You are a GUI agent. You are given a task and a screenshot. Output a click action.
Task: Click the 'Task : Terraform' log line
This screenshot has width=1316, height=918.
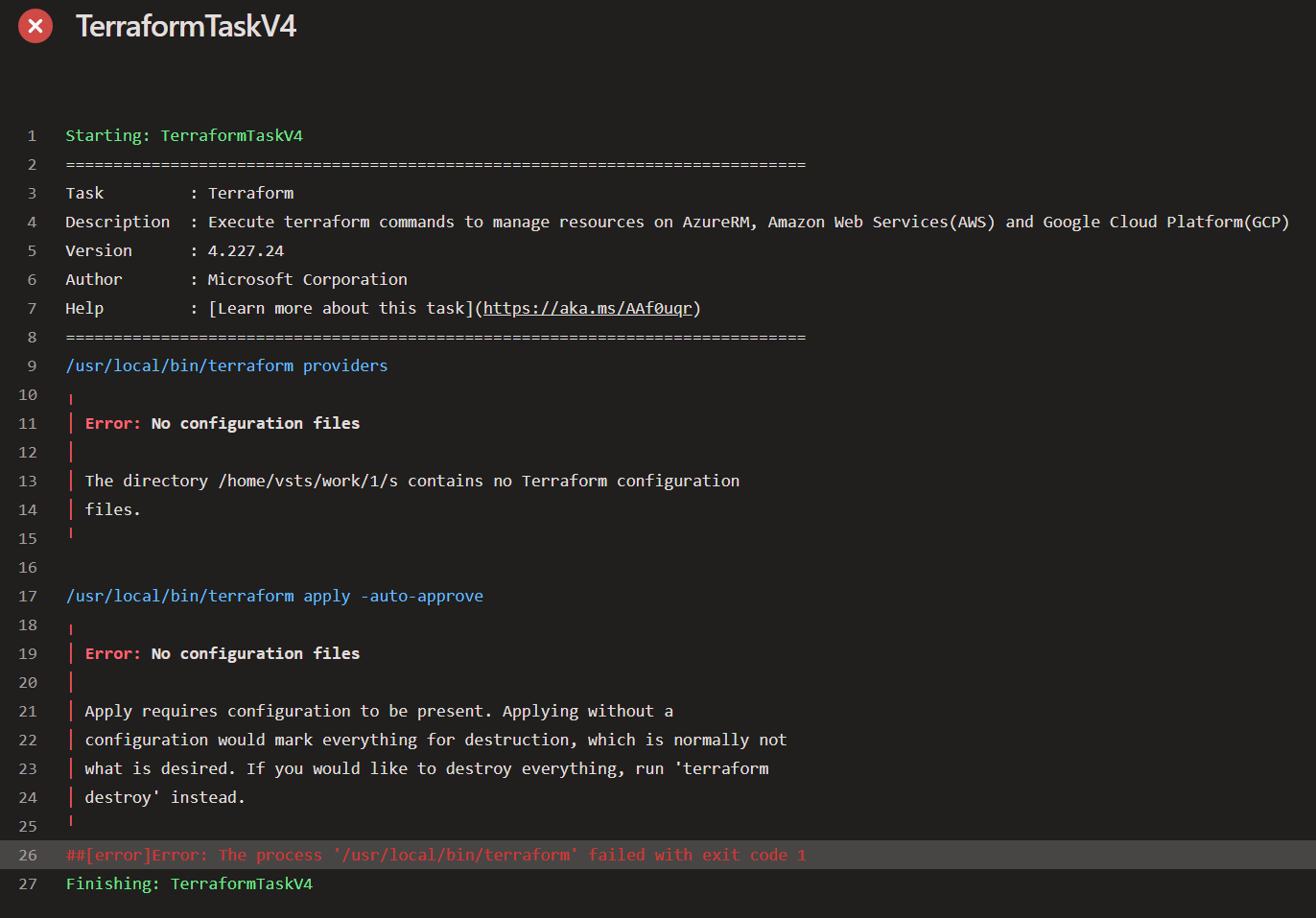pos(179,193)
